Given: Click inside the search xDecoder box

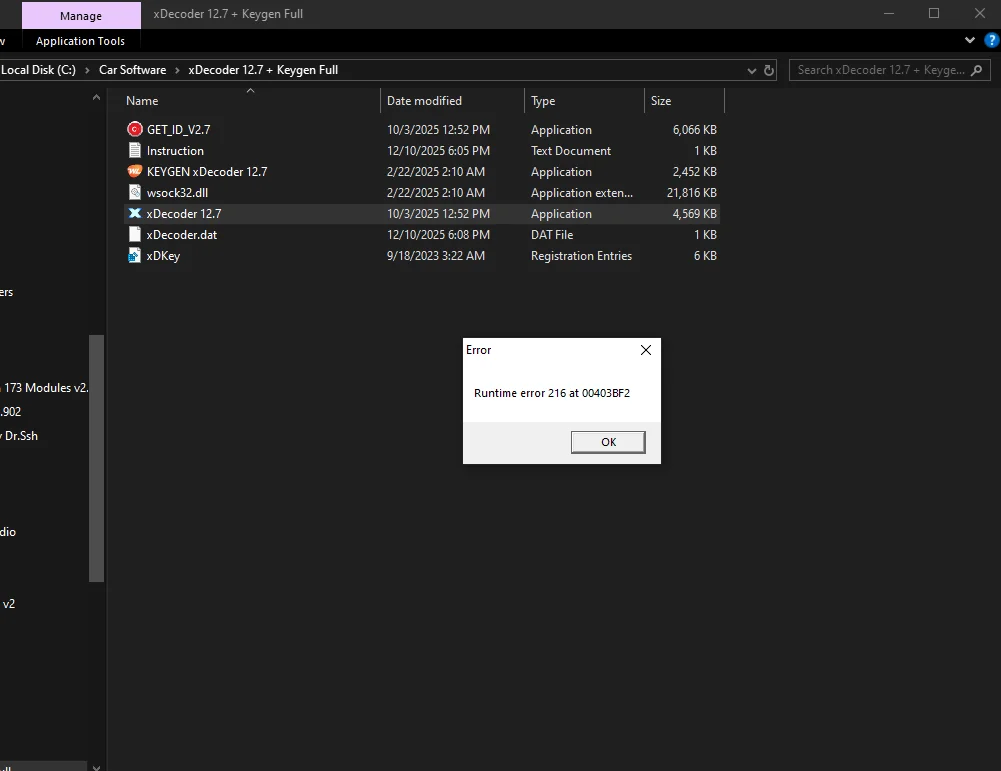Looking at the screenshot, I should [x=880, y=70].
